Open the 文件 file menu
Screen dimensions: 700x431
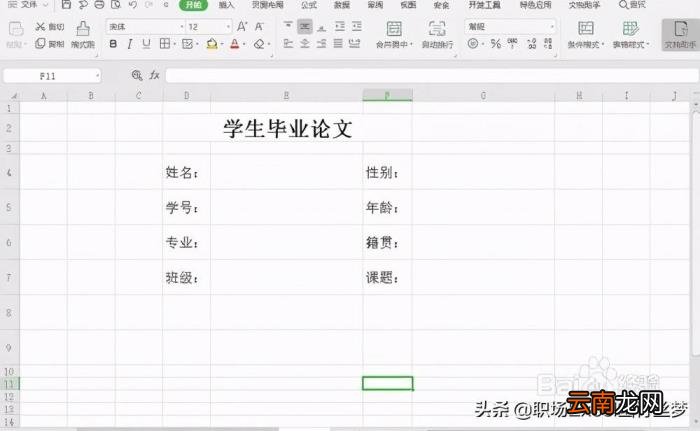[x=27, y=4]
